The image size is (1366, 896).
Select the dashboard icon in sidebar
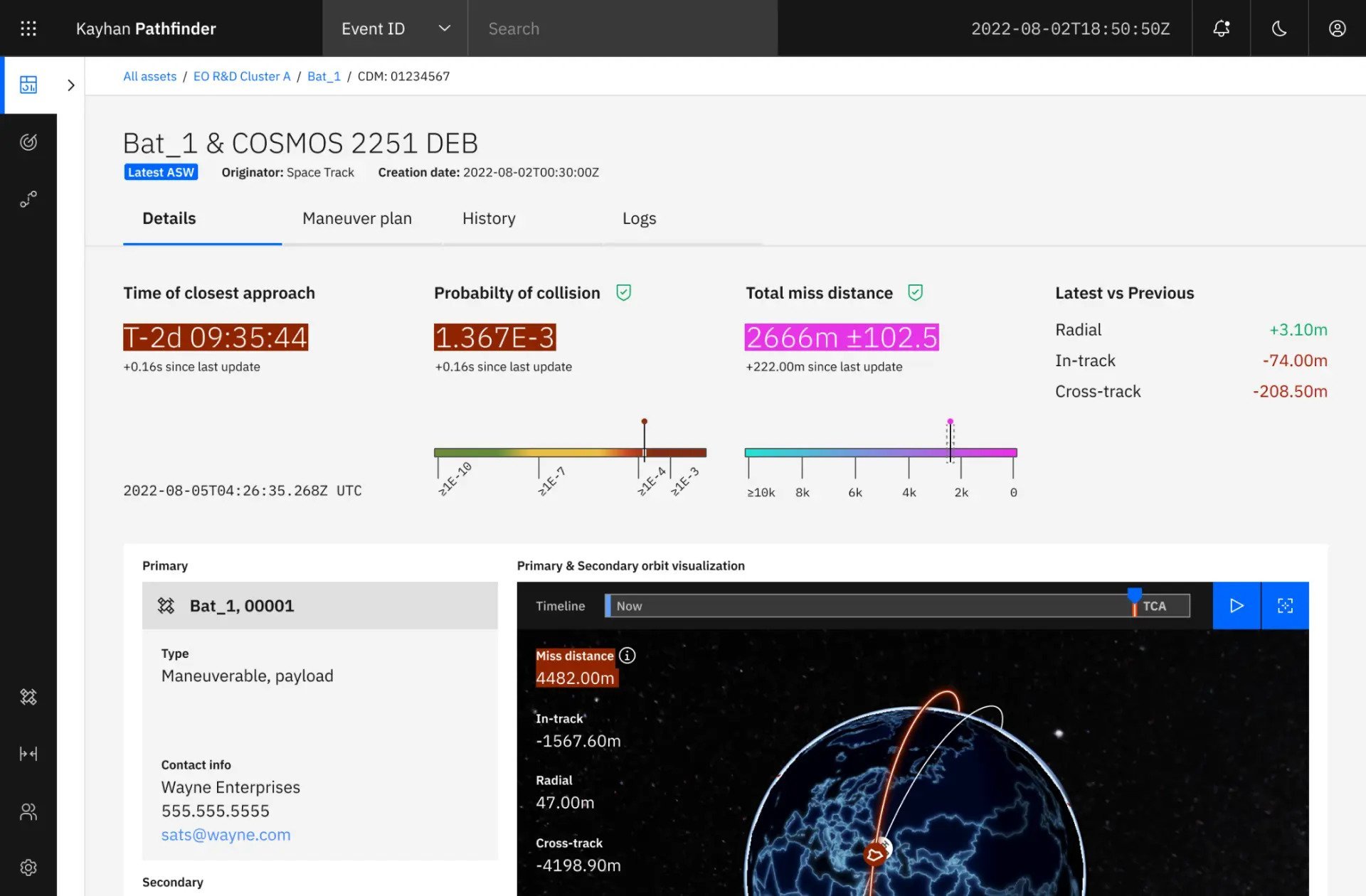tap(28, 85)
